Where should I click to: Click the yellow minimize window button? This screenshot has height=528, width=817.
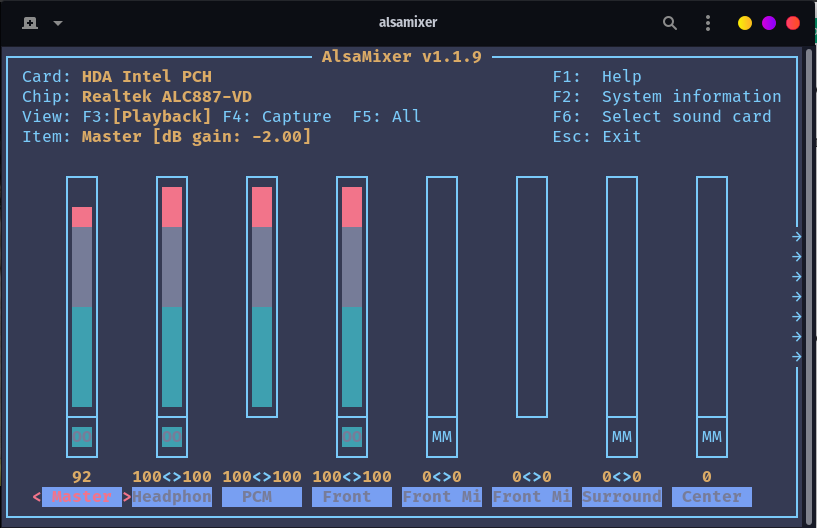[x=745, y=23]
